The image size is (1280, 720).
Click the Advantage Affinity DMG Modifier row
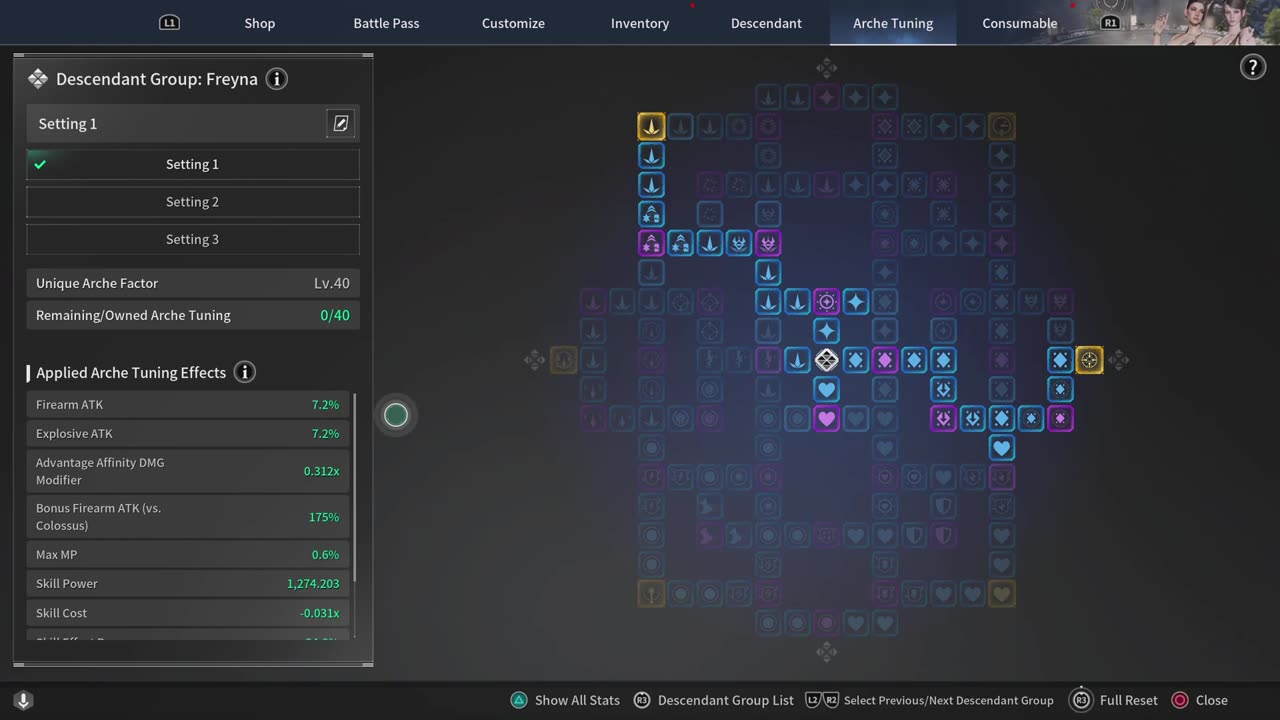[x=188, y=471]
